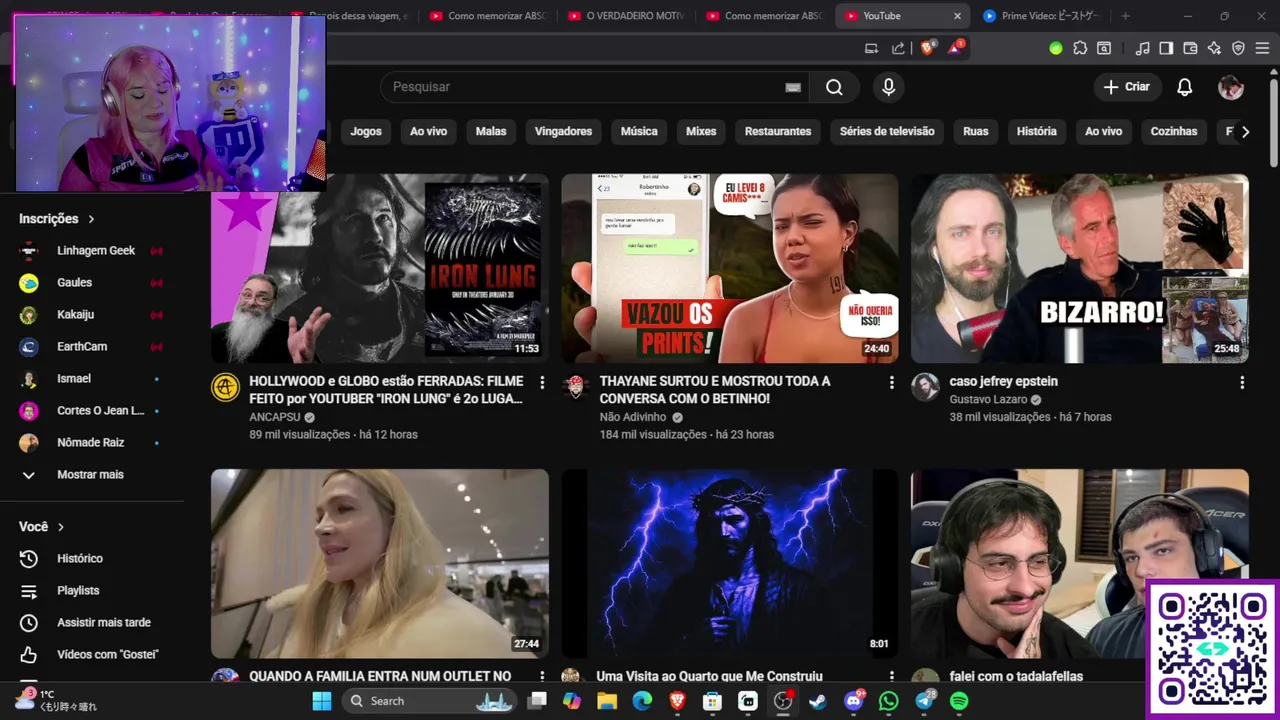Open options menu for THAYANE SURTOU video

(x=892, y=382)
